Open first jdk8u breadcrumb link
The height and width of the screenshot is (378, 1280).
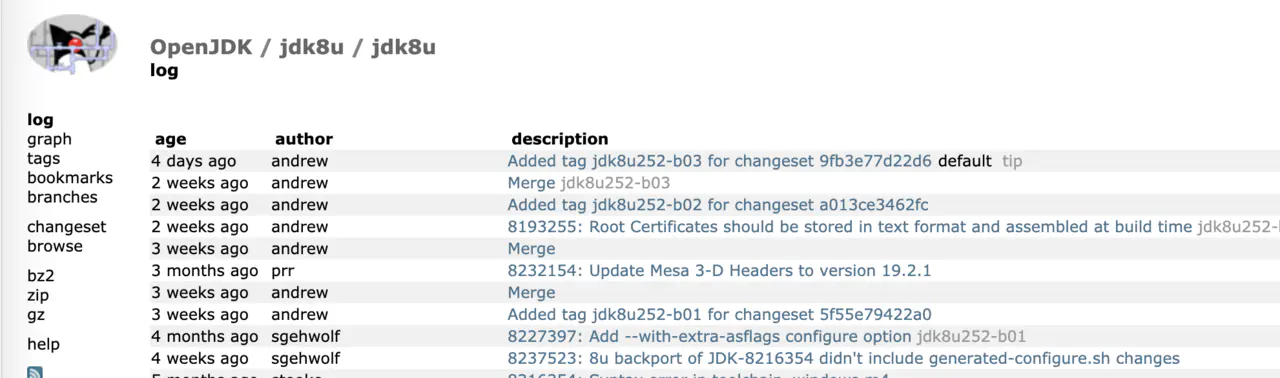307,47
